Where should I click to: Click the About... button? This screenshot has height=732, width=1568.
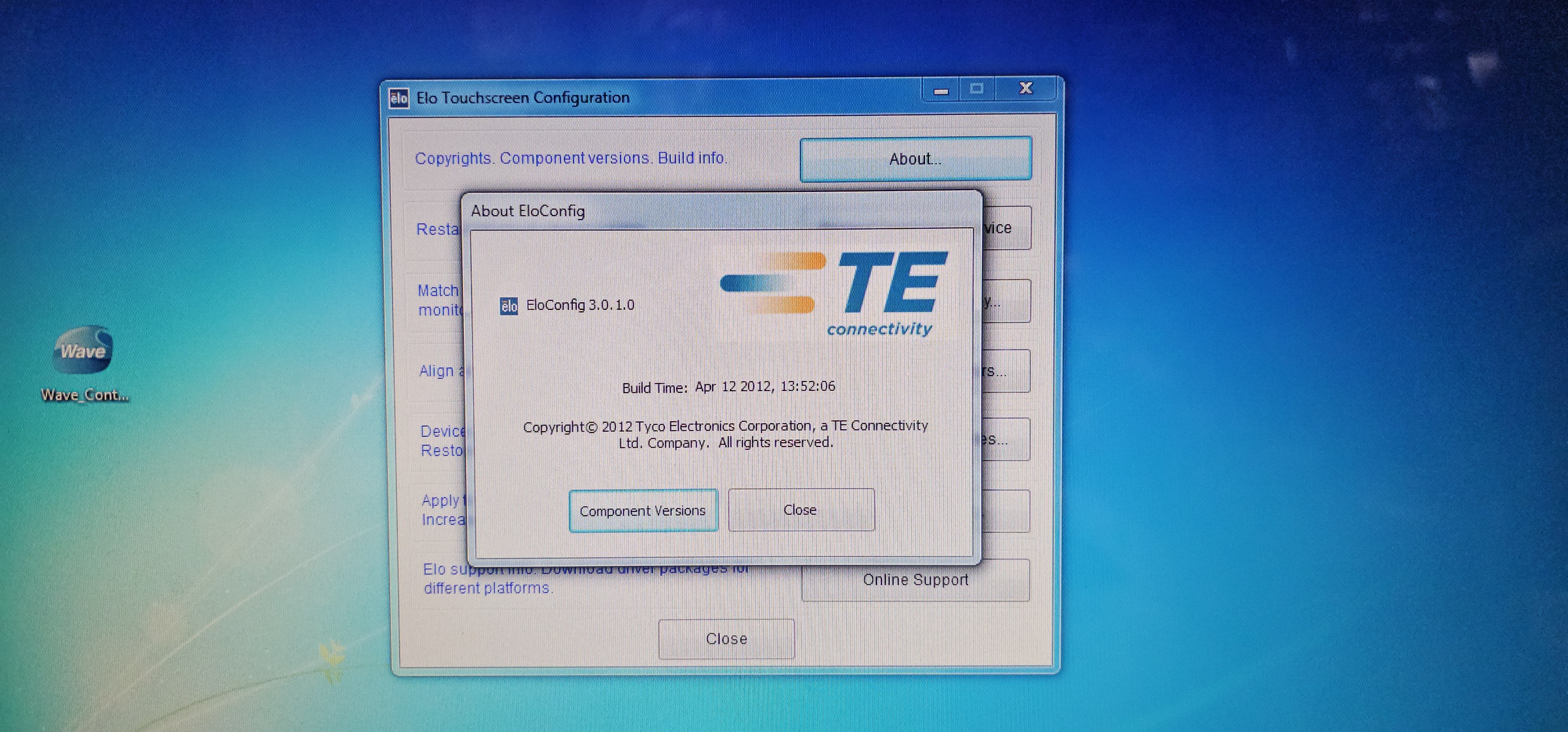pos(915,159)
